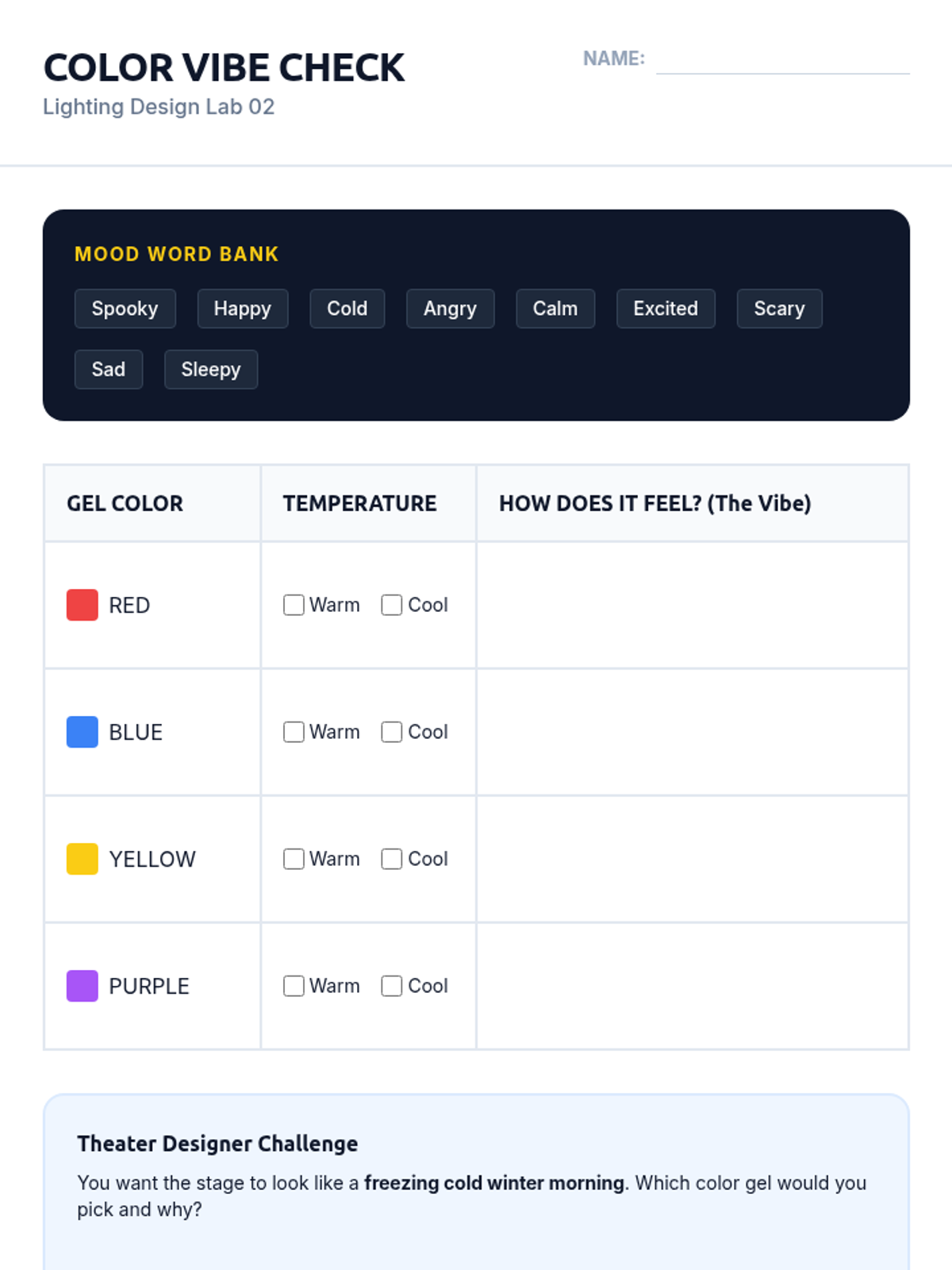The width and height of the screenshot is (952, 1270).
Task: Select the Warm checkbox for PURPLE
Action: [294, 986]
